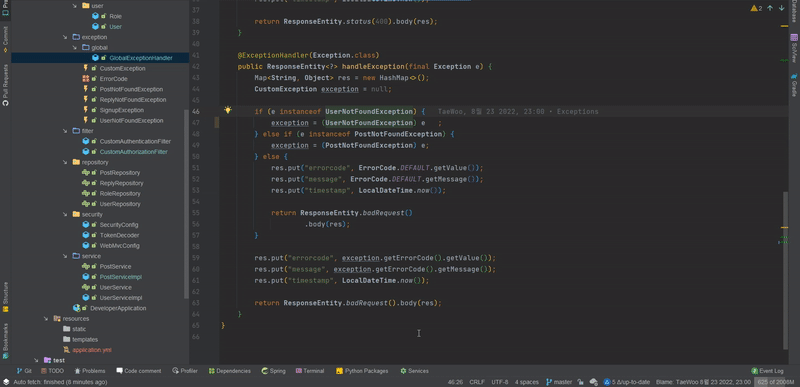Screen dimensions: 800x387
Task: Collapse the resources folder
Action: pyautogui.click(x=46, y=318)
